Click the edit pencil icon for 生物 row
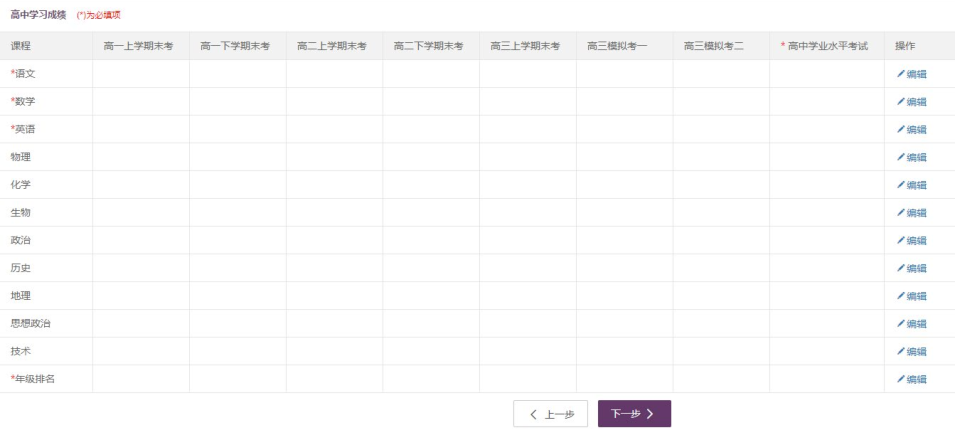This screenshot has height=443, width=955. (x=900, y=213)
